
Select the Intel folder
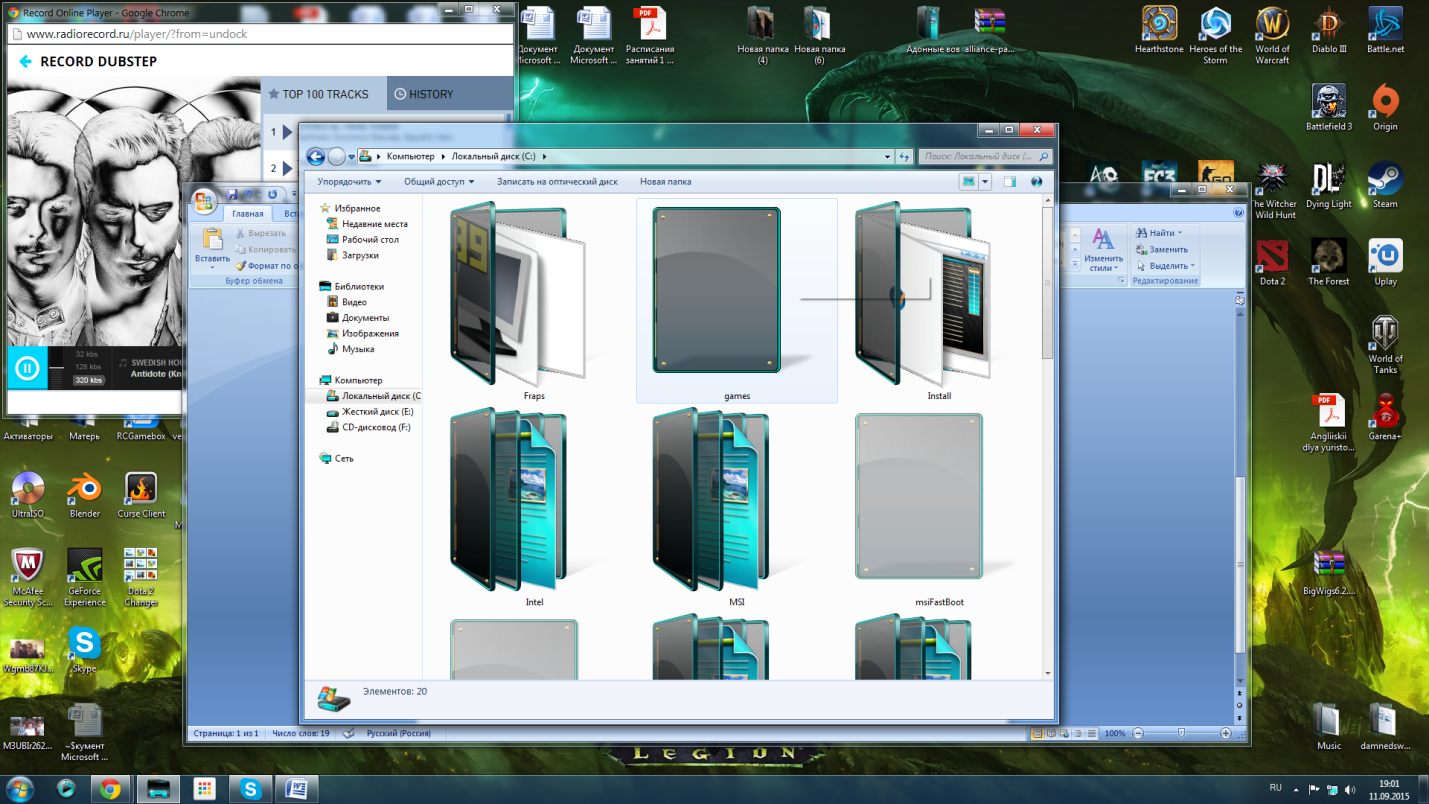click(x=533, y=508)
